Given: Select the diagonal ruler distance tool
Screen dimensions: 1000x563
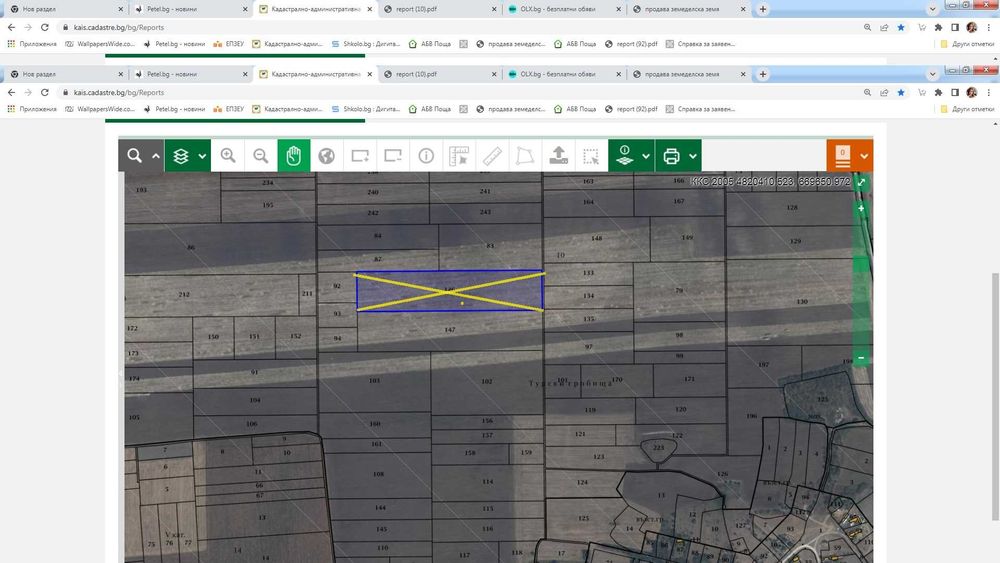Looking at the screenshot, I should pos(492,156).
